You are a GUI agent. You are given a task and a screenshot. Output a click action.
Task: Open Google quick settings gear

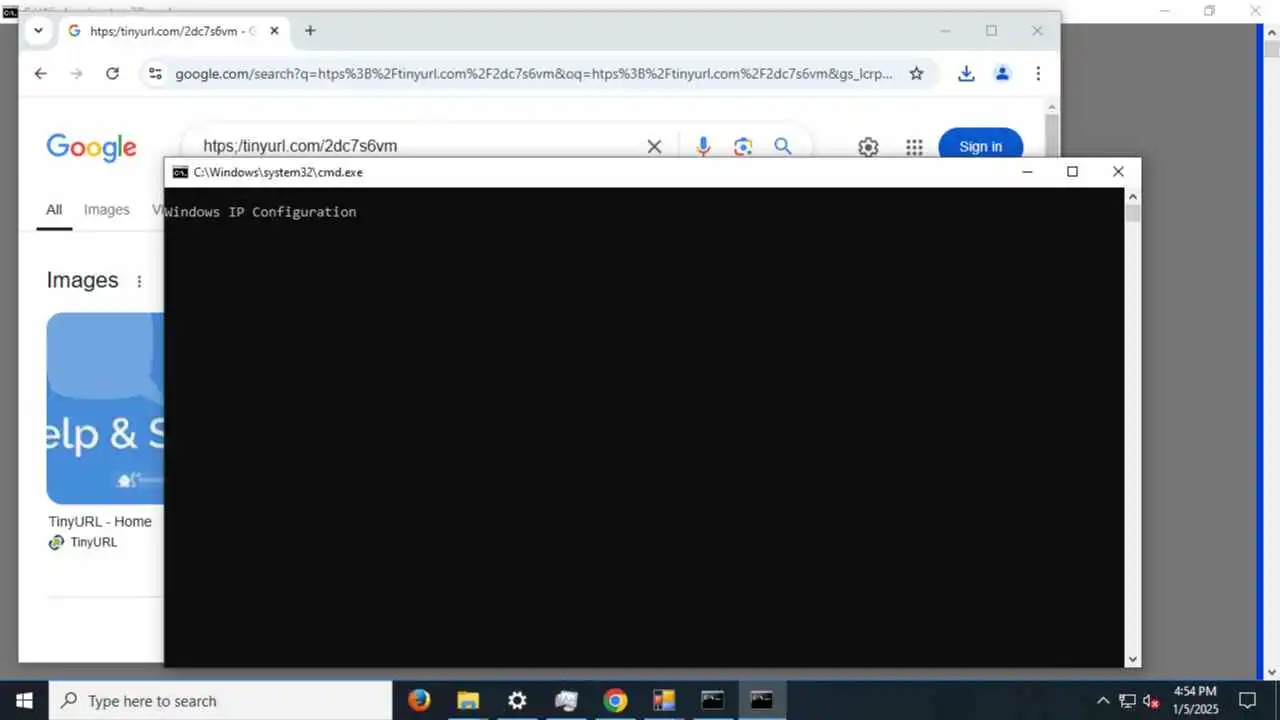point(868,147)
